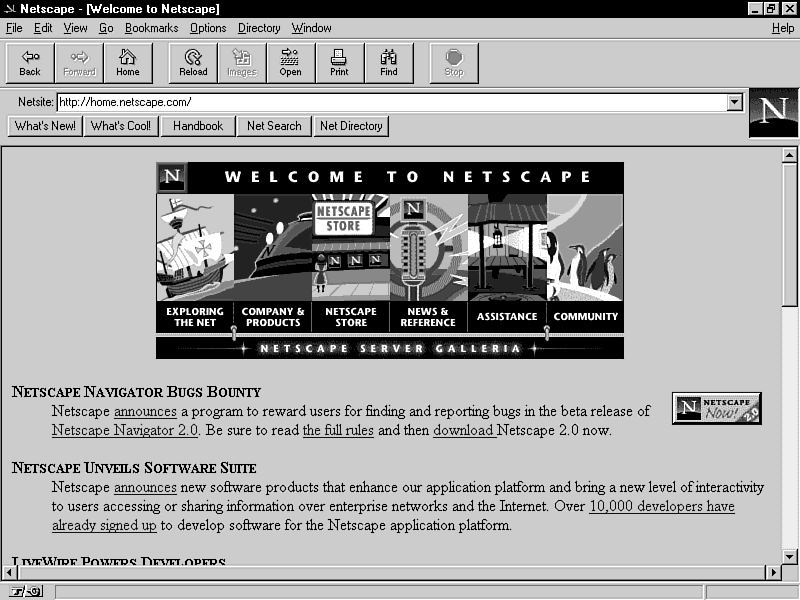Screen dimensions: 800x600
Task: Click the horizontal scrollbar left arrow
Action: 9,572
